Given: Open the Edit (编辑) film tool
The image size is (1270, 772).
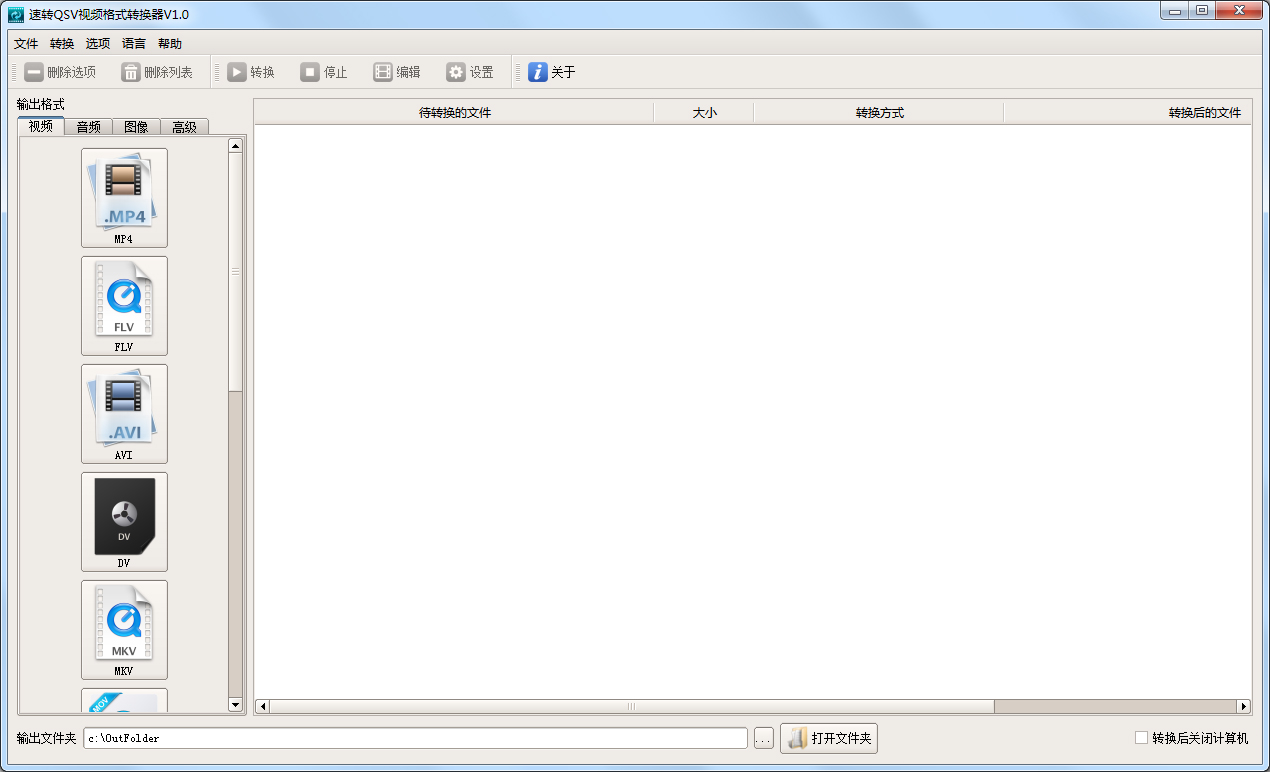Looking at the screenshot, I should click(x=397, y=72).
